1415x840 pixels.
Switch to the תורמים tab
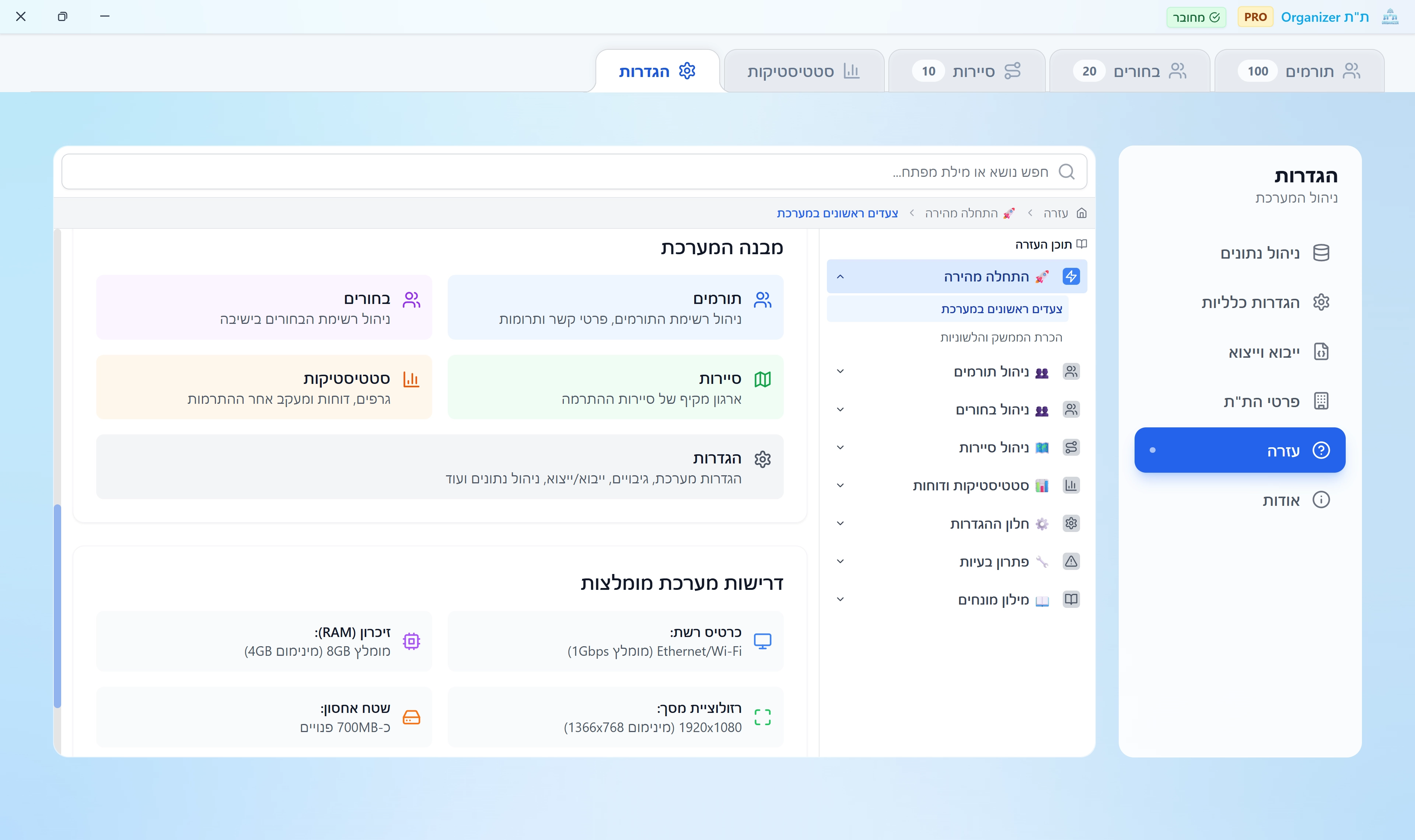click(1299, 71)
